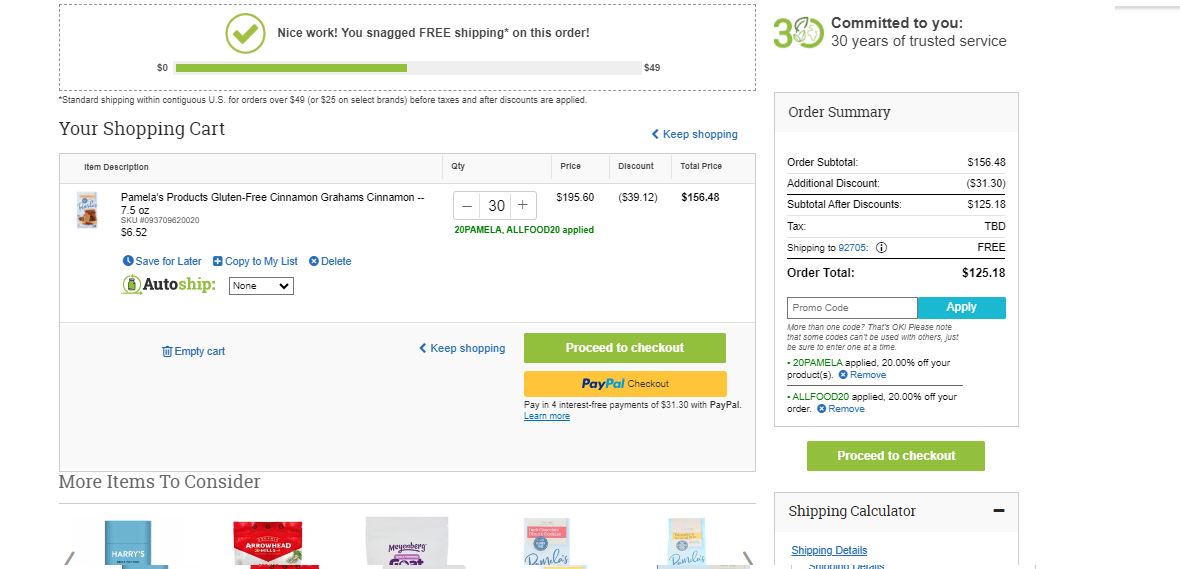Click the Save for Later clock icon

coord(128,261)
